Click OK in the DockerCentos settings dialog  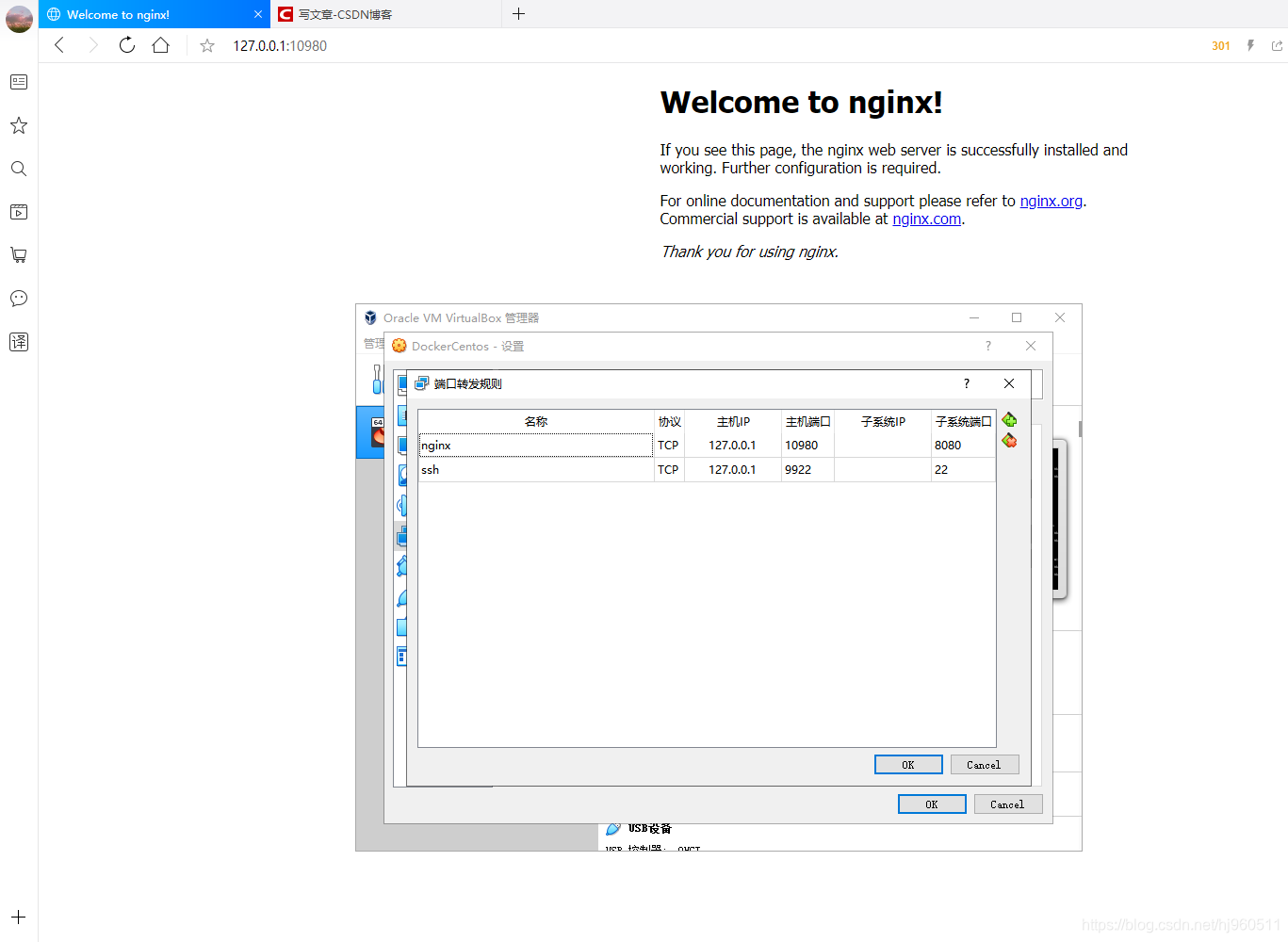(x=932, y=804)
